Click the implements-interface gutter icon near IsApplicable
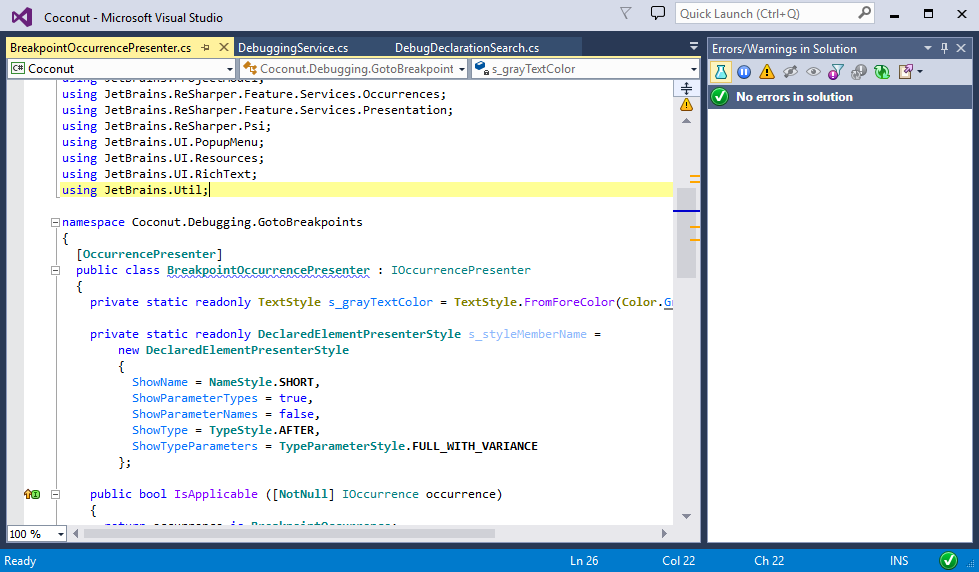Viewport: 979px width, 572px height. pyautogui.click(x=32, y=494)
